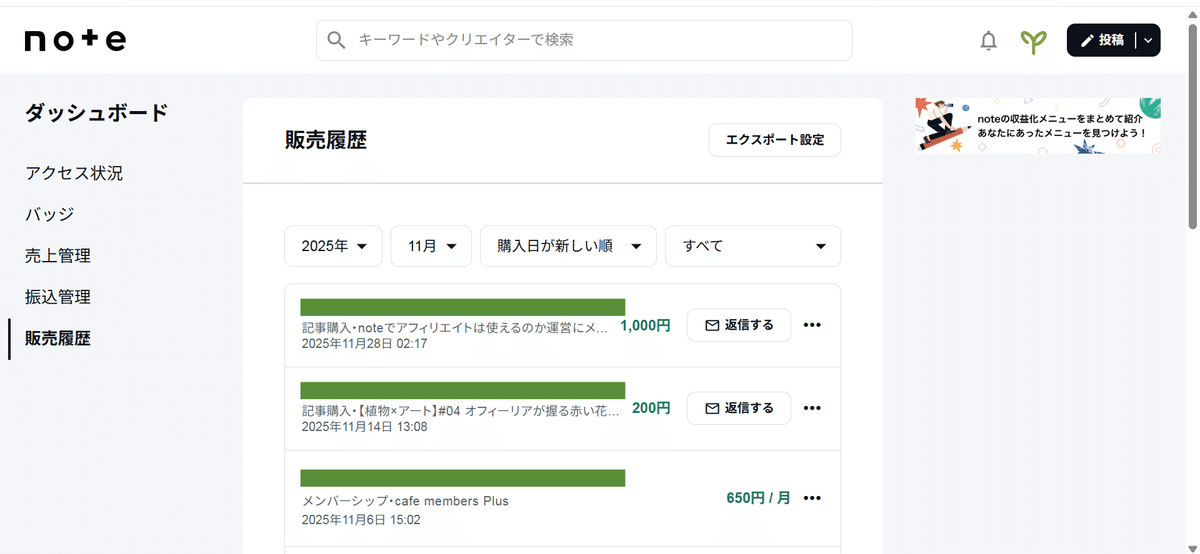Focus the keyword and creator search field

tap(584, 40)
